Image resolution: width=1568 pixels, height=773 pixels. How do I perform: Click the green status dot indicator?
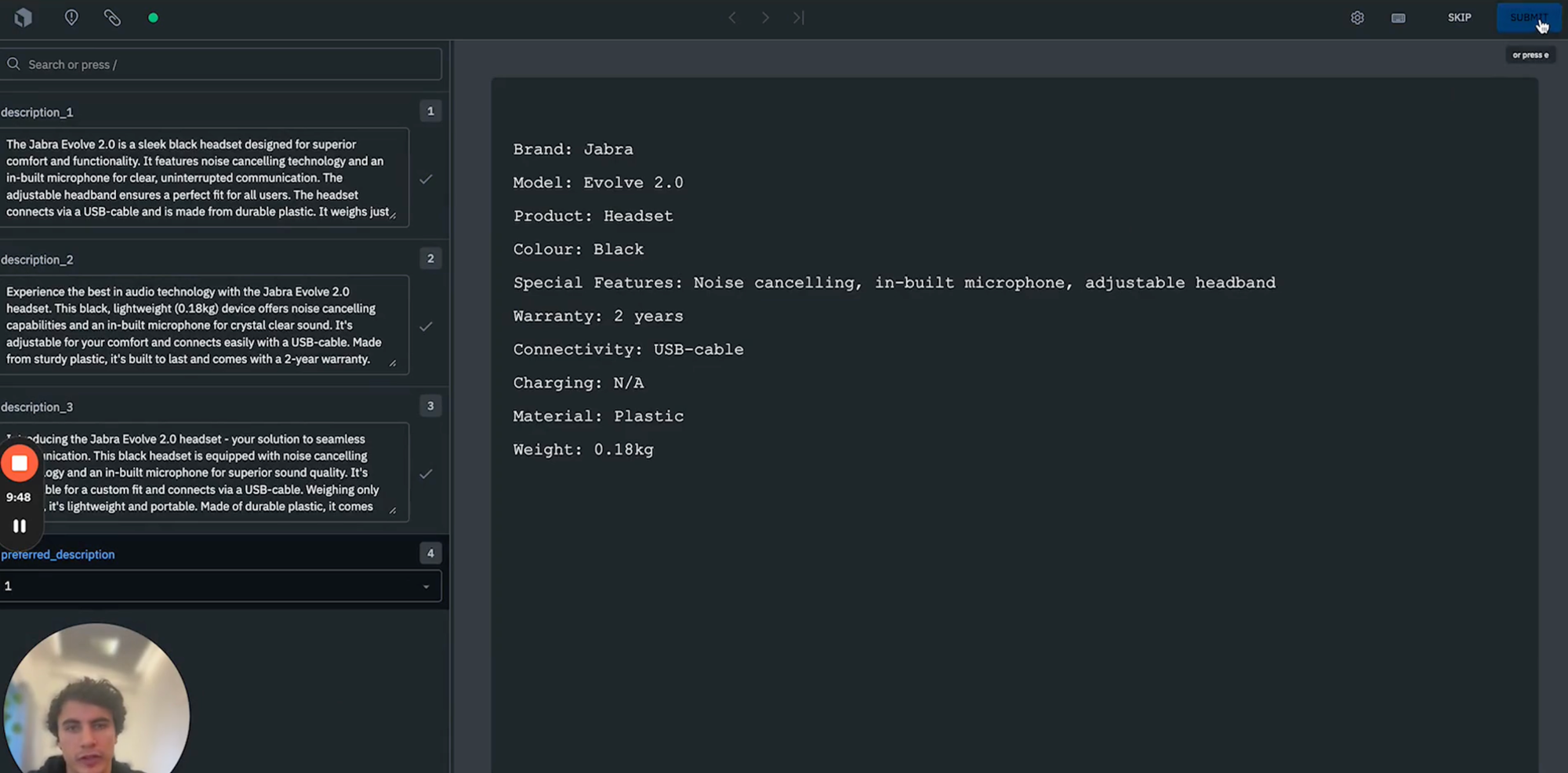153,17
